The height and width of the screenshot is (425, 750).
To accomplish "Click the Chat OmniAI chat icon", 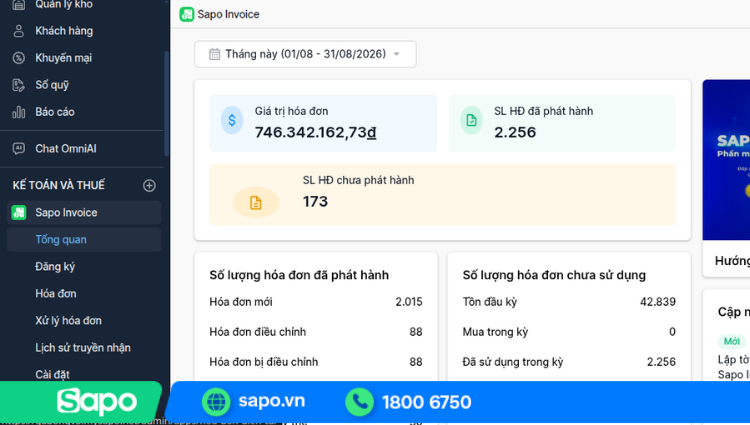I will pyautogui.click(x=19, y=149).
